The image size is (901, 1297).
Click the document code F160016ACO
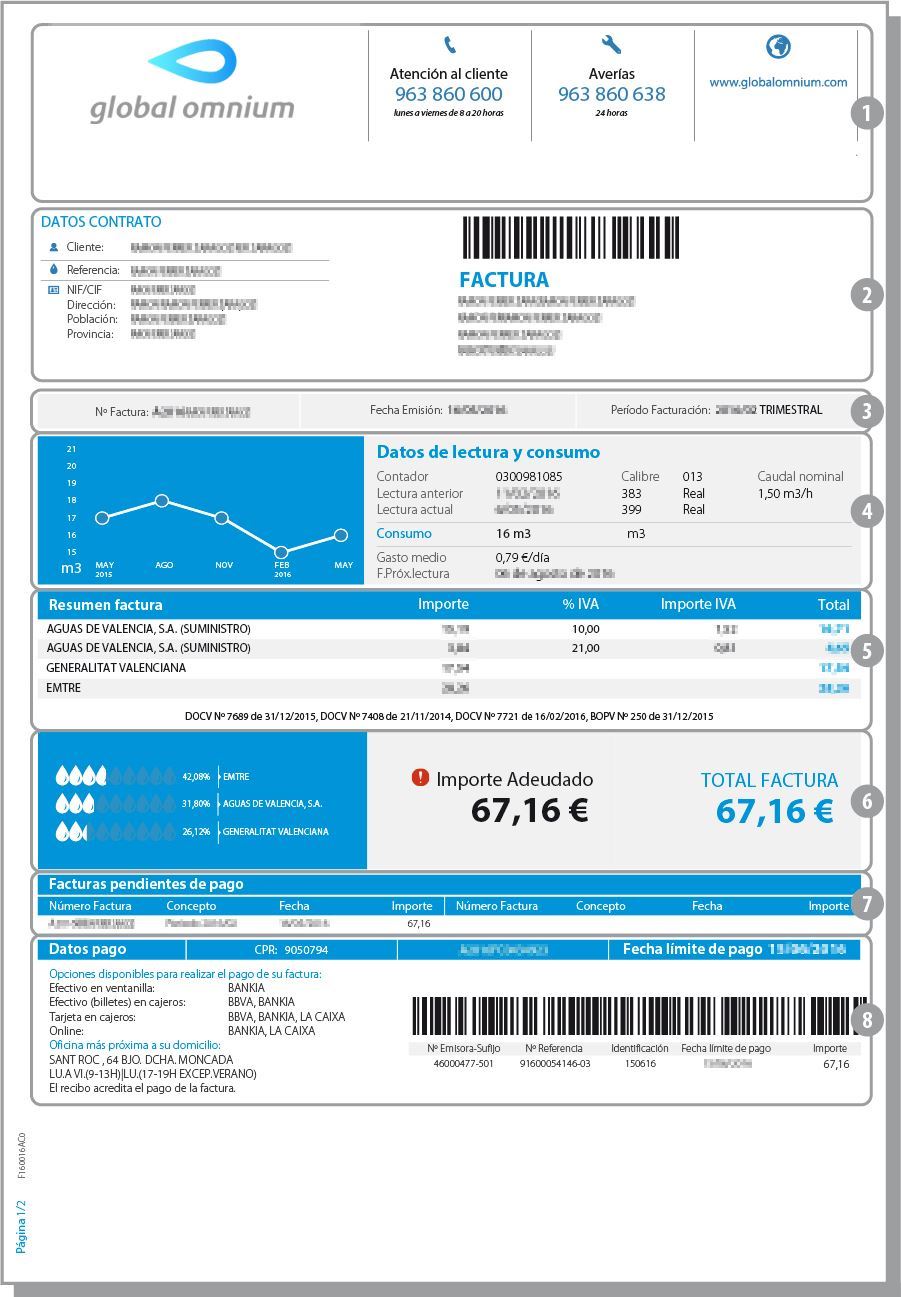click(22, 1155)
